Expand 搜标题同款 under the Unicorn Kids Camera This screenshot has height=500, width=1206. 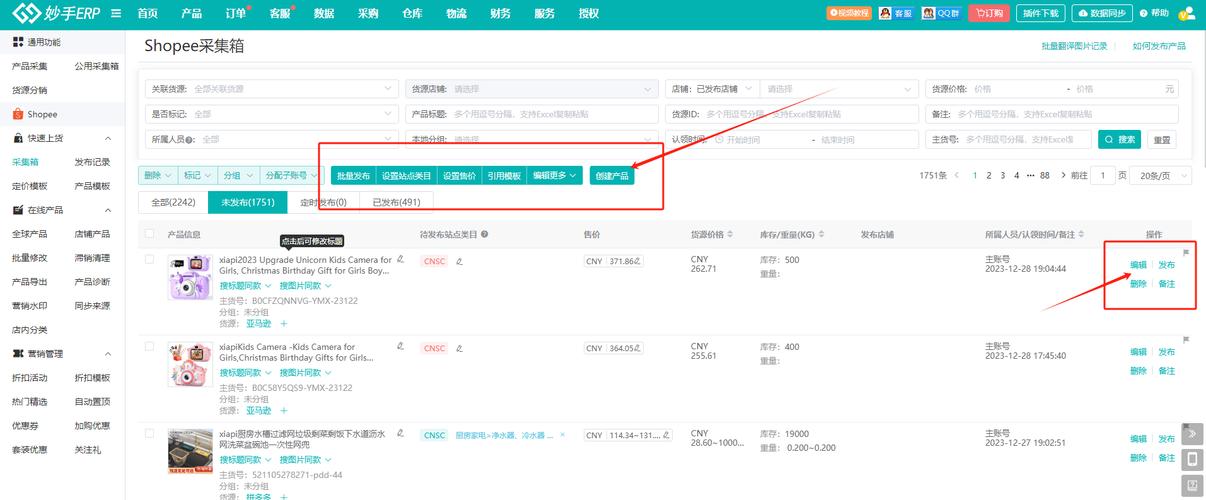244,286
